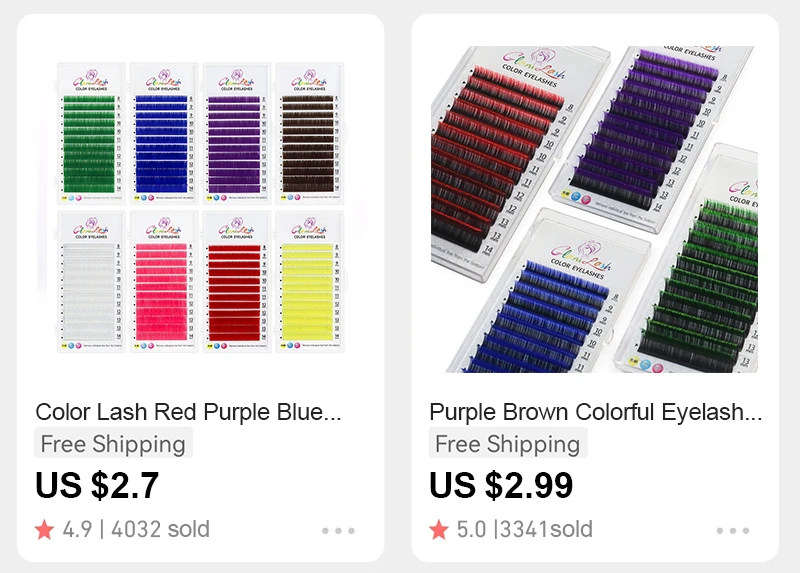This screenshot has height=573, width=800.
Task: Click the white lash tray in the left image
Action: [x=91, y=282]
